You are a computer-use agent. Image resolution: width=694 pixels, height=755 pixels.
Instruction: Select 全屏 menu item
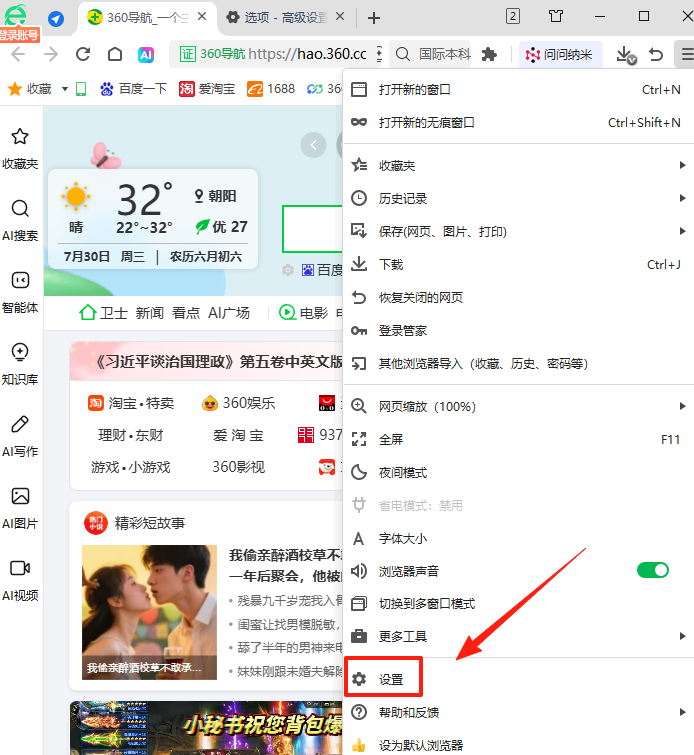[519, 440]
